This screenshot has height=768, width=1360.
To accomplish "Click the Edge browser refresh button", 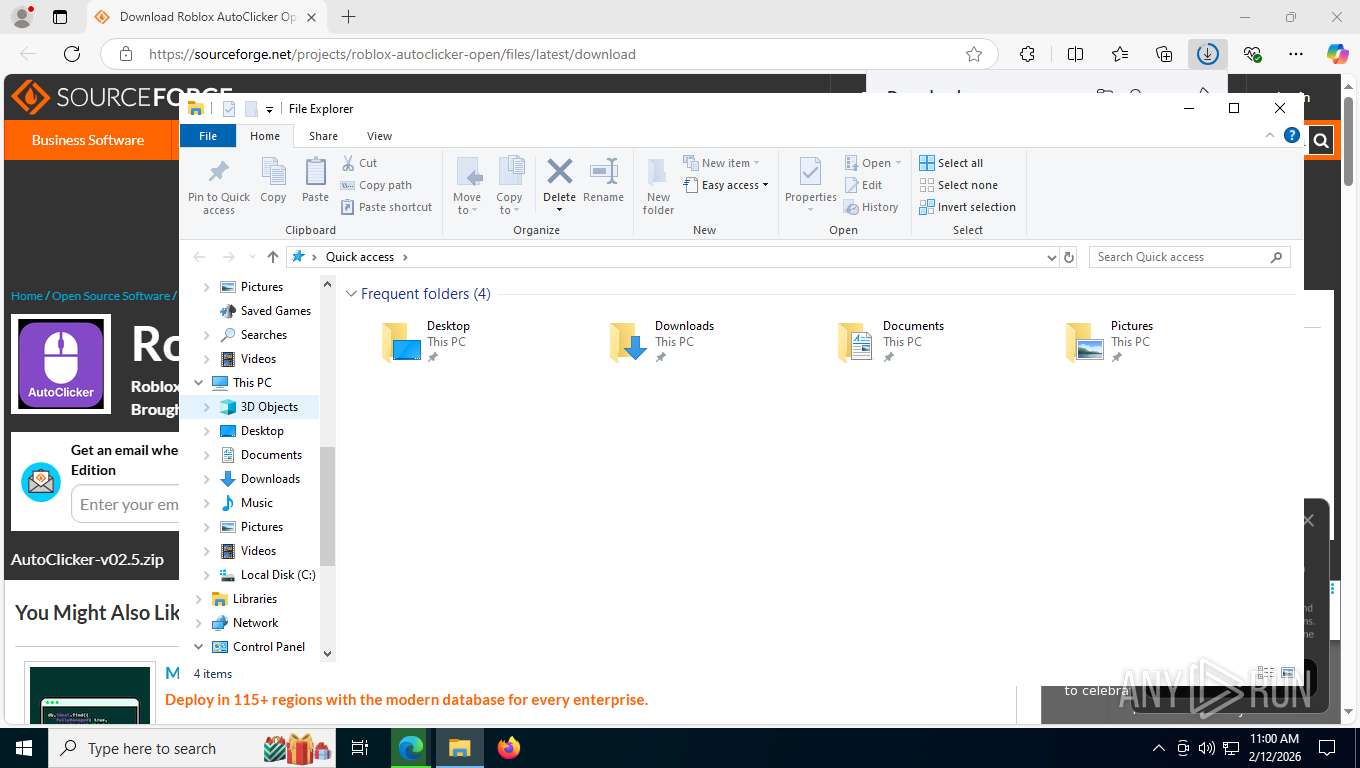I will (71, 54).
